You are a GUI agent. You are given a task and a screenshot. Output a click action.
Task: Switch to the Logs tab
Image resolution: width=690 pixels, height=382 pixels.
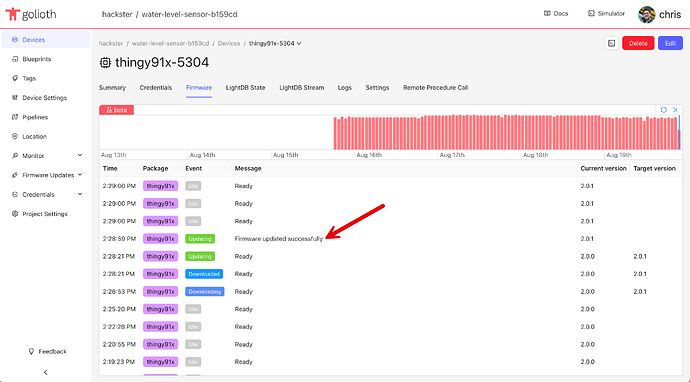(345, 88)
